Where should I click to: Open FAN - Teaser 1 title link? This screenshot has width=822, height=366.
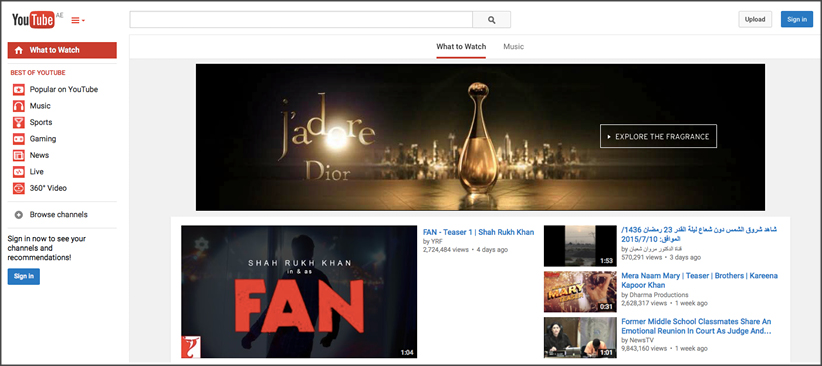[479, 232]
